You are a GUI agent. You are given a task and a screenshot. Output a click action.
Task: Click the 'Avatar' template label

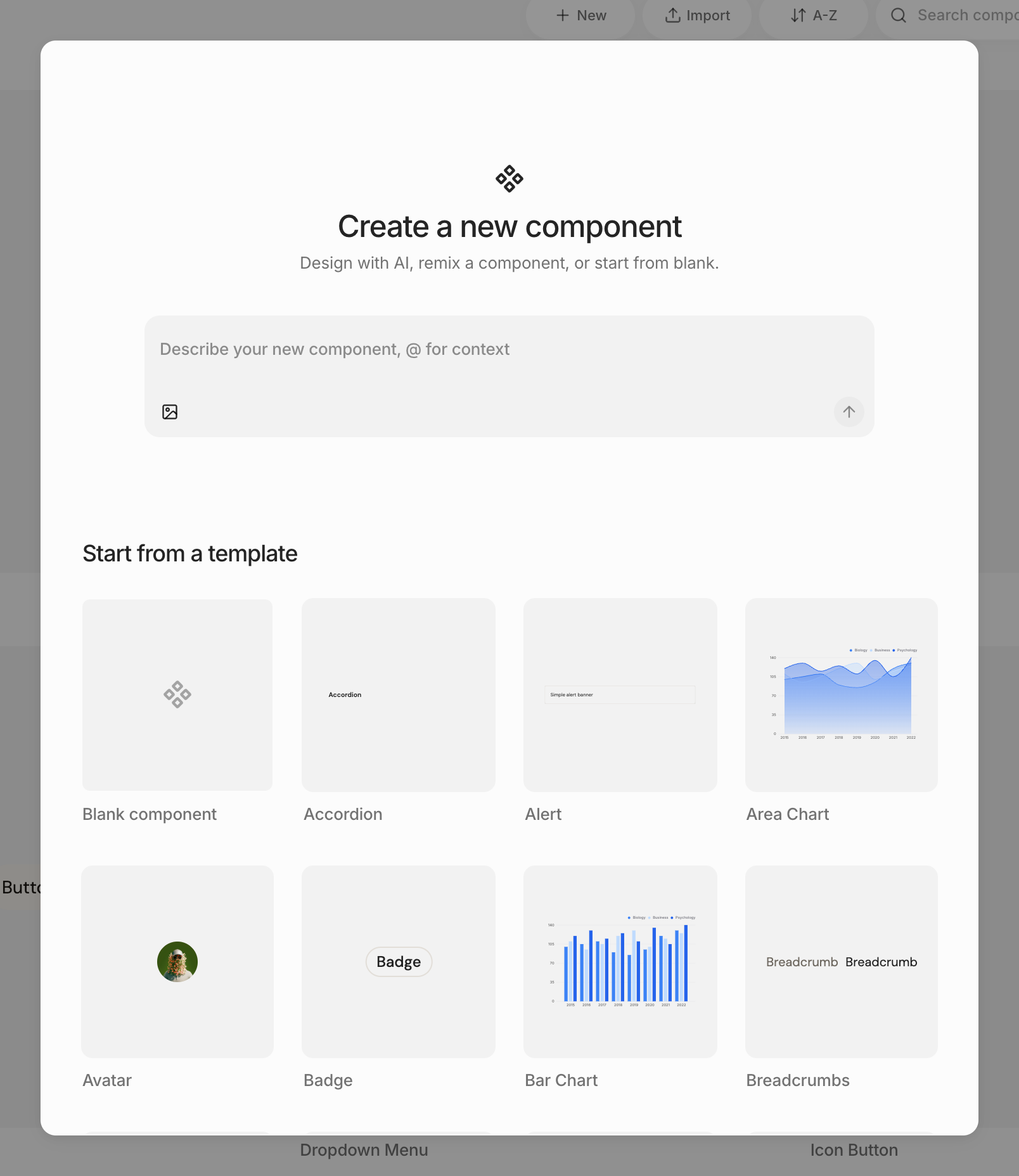107,1080
